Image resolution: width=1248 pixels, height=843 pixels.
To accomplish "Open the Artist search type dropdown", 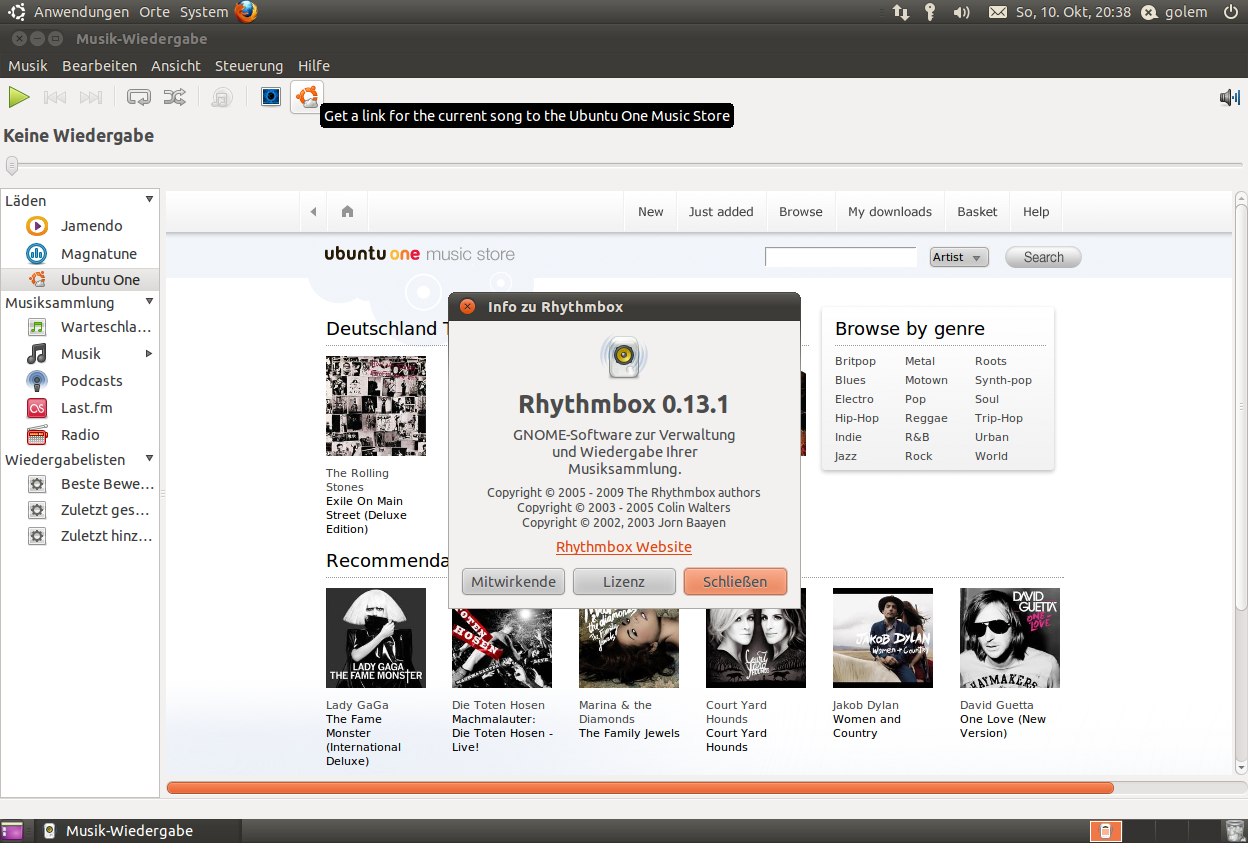I will [x=959, y=257].
